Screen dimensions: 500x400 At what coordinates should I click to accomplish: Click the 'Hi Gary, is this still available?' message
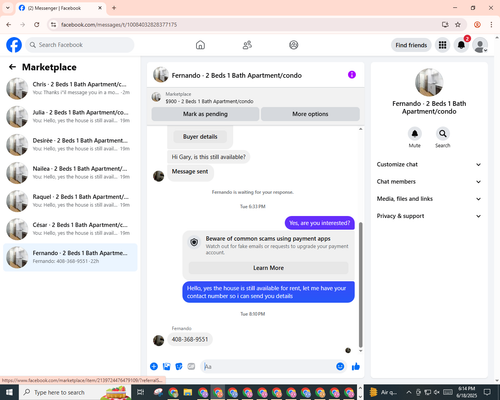208,157
